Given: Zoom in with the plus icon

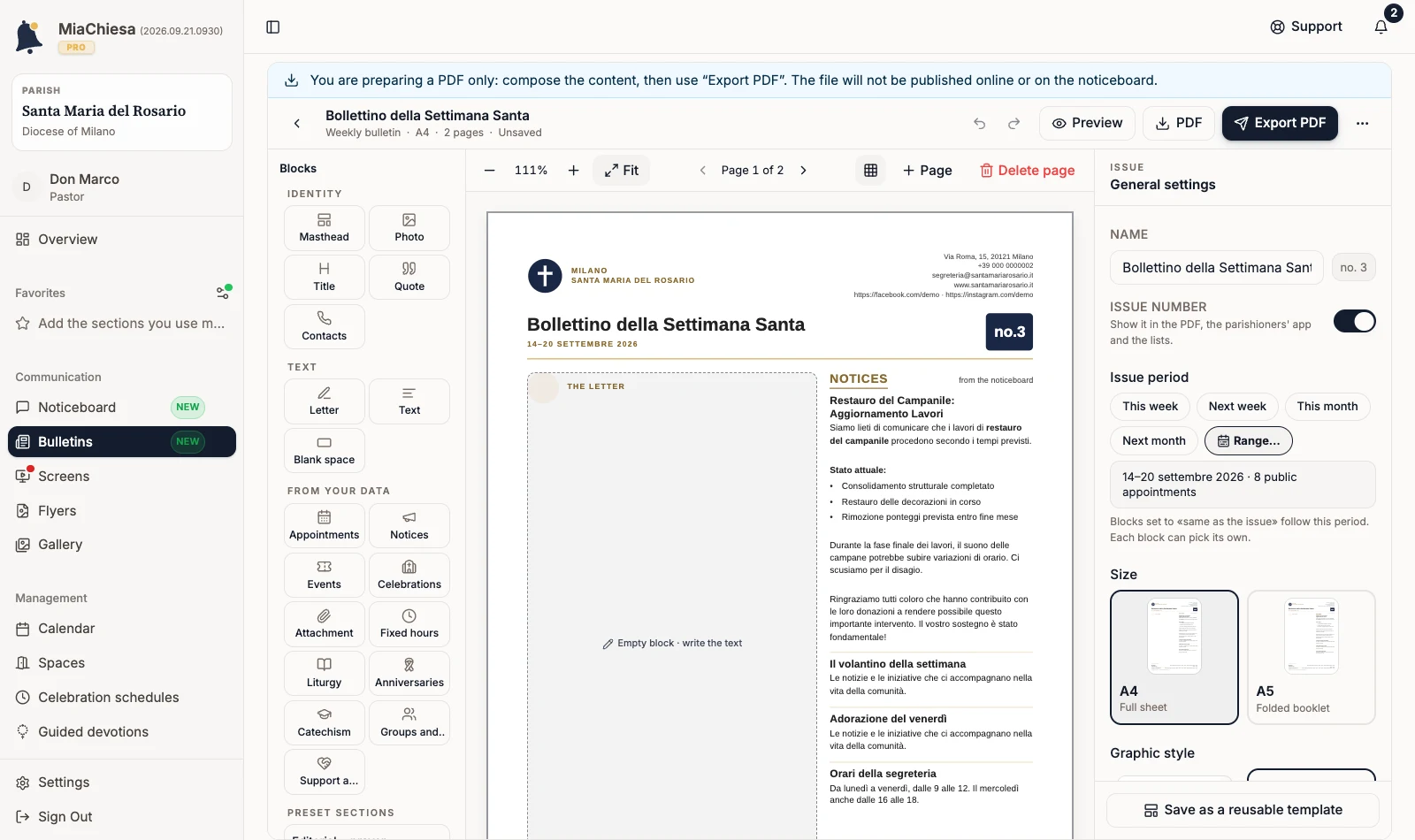Looking at the screenshot, I should pyautogui.click(x=573, y=171).
